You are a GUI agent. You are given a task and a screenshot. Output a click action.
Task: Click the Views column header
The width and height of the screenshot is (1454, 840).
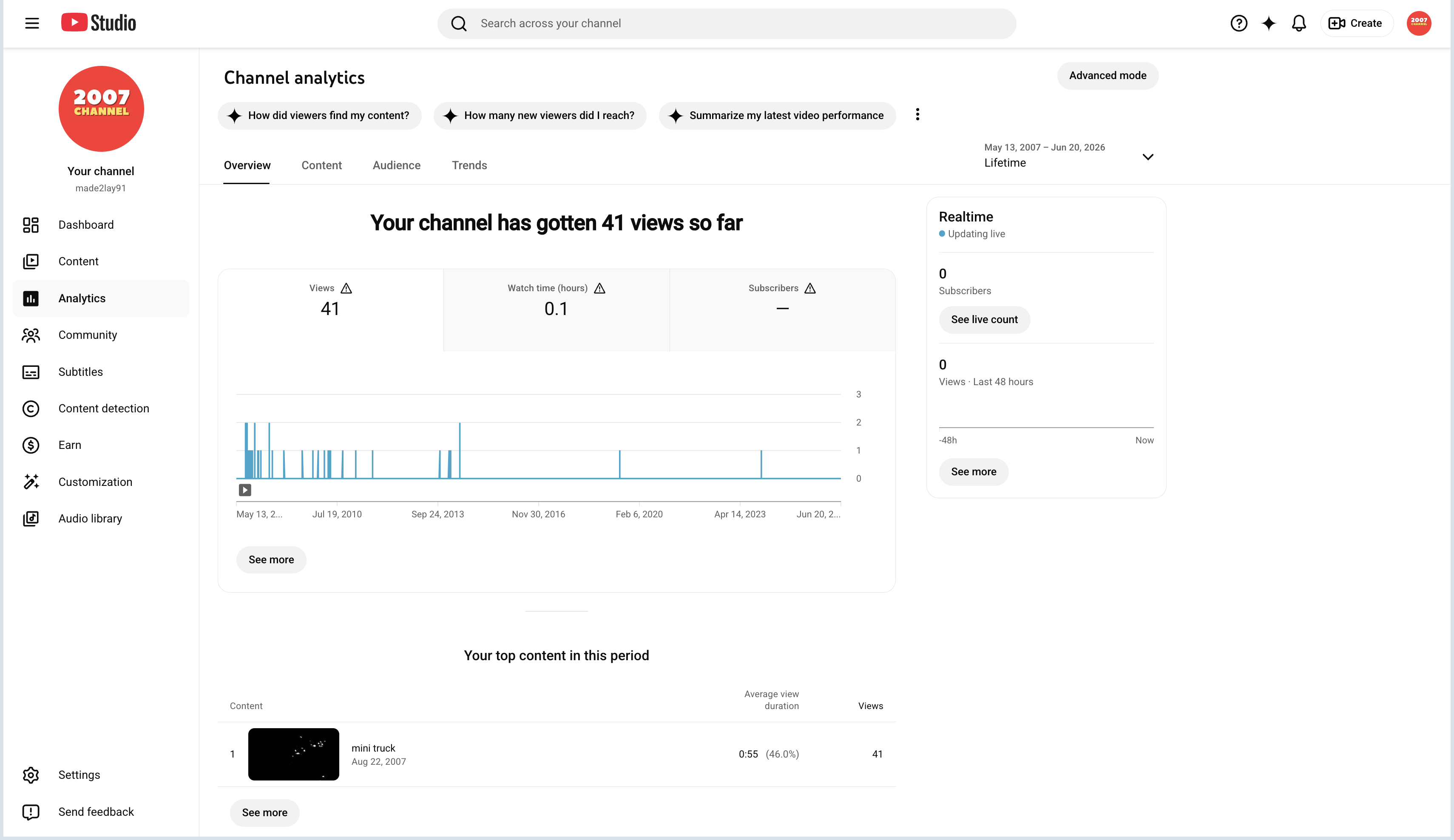870,706
